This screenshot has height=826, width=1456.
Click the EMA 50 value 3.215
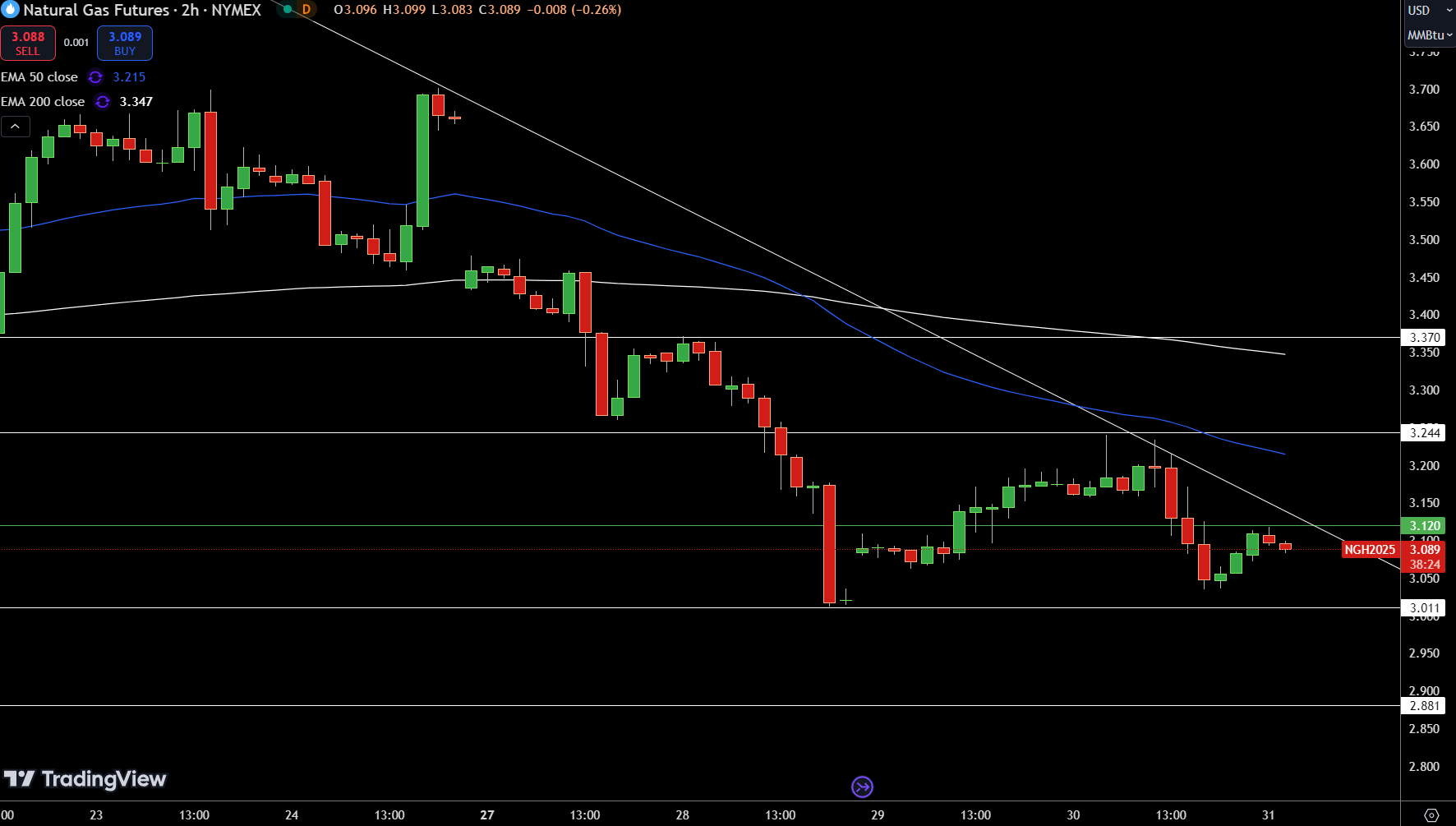tap(129, 77)
